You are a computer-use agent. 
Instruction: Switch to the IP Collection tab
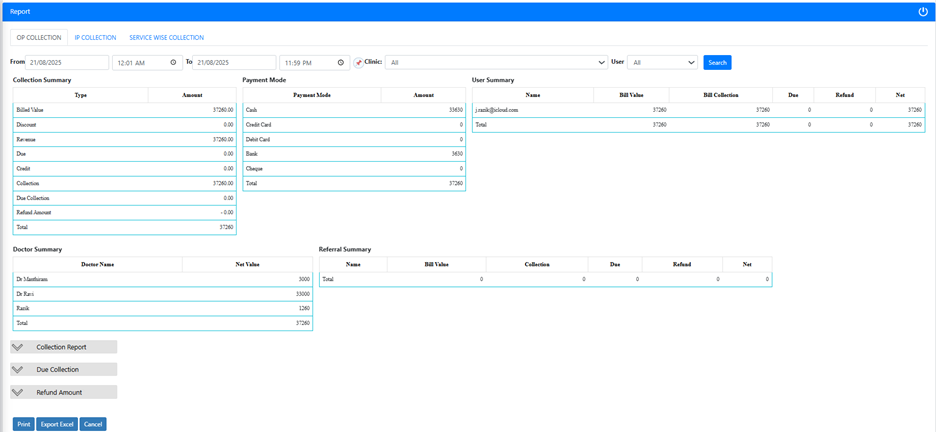pyautogui.click(x=95, y=37)
